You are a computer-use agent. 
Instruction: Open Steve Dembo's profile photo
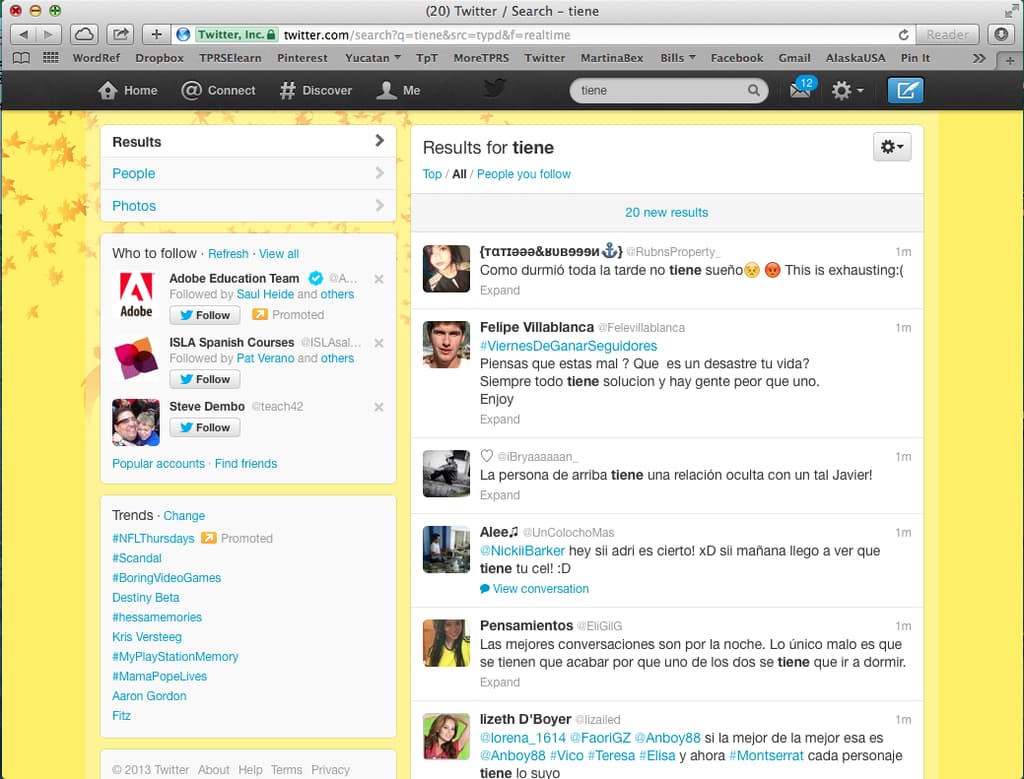[x=136, y=422]
